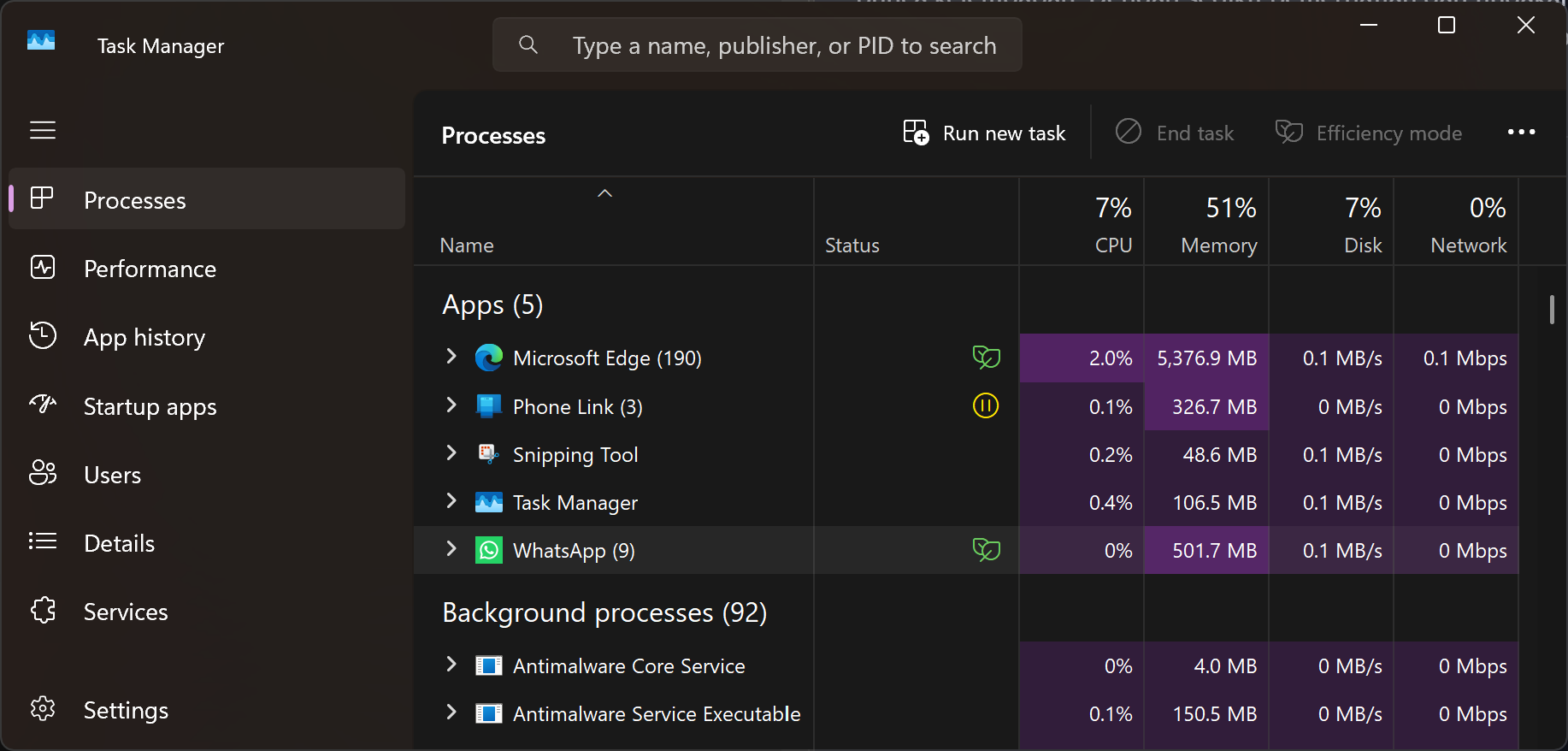Screen dimensions: 1568x751
Task: Click the Run new task button
Action: pos(985,133)
